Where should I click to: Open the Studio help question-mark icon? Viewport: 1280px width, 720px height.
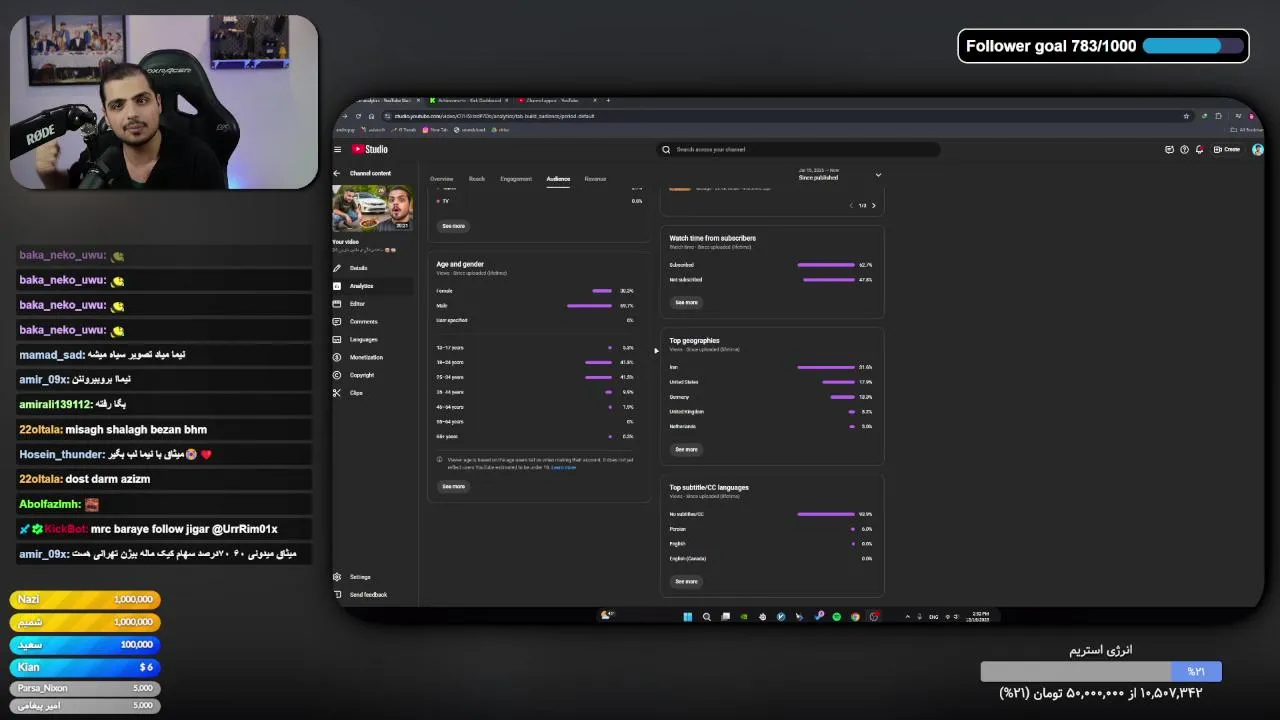(1185, 149)
